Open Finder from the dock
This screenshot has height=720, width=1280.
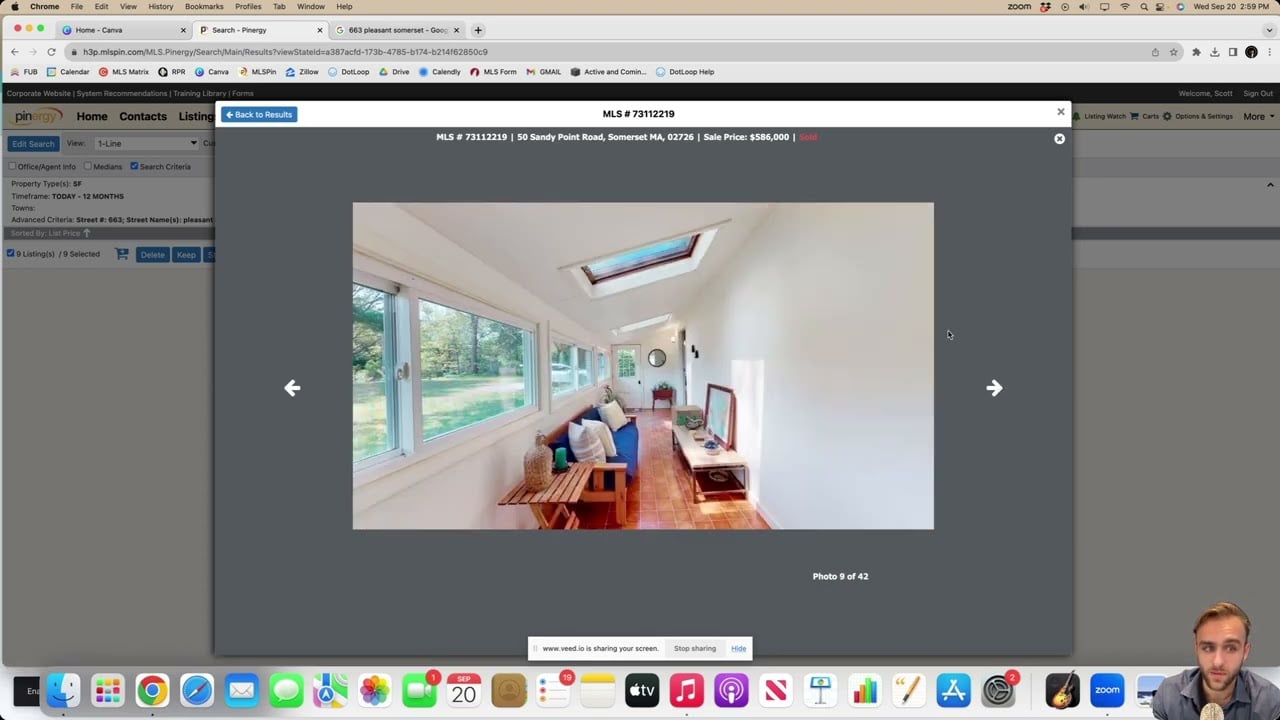click(x=63, y=690)
